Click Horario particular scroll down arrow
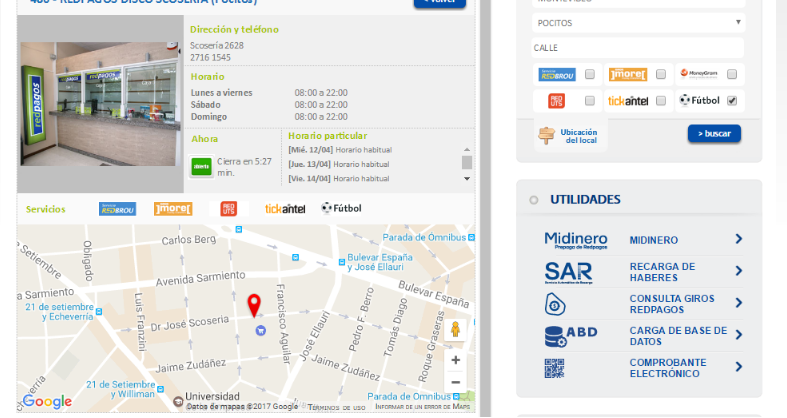Screen dimensions: 787x418 coord(467,179)
